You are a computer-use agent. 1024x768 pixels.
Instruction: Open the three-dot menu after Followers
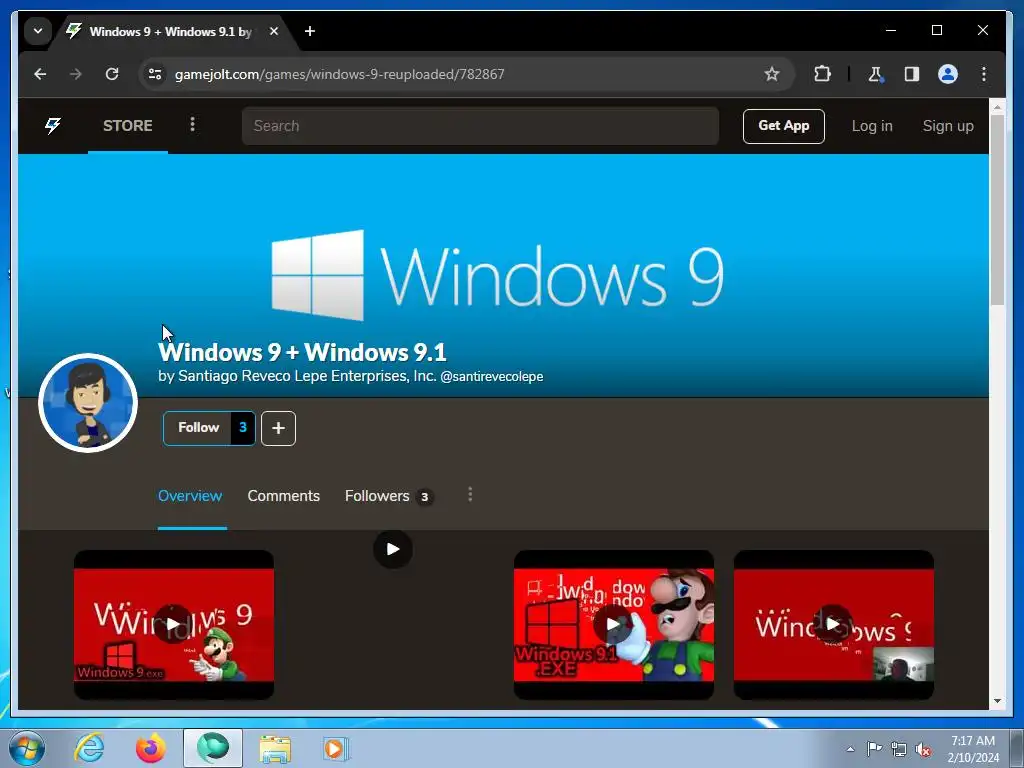(x=470, y=494)
